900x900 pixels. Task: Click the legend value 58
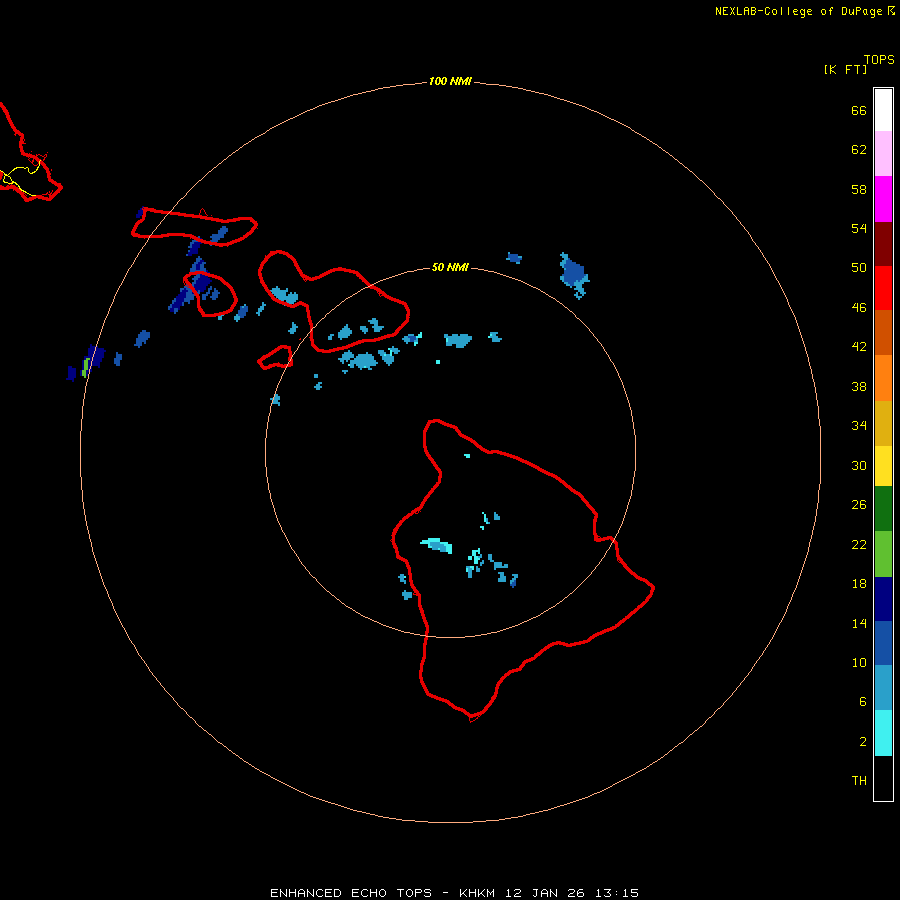point(859,189)
